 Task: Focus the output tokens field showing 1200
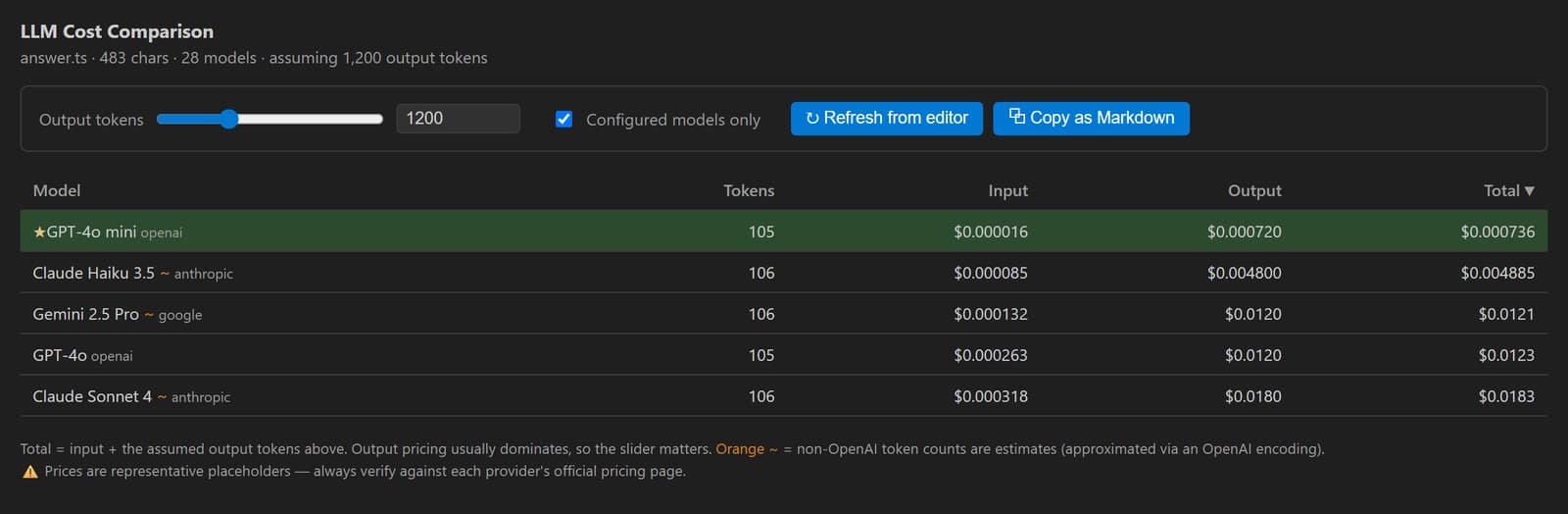pos(458,119)
